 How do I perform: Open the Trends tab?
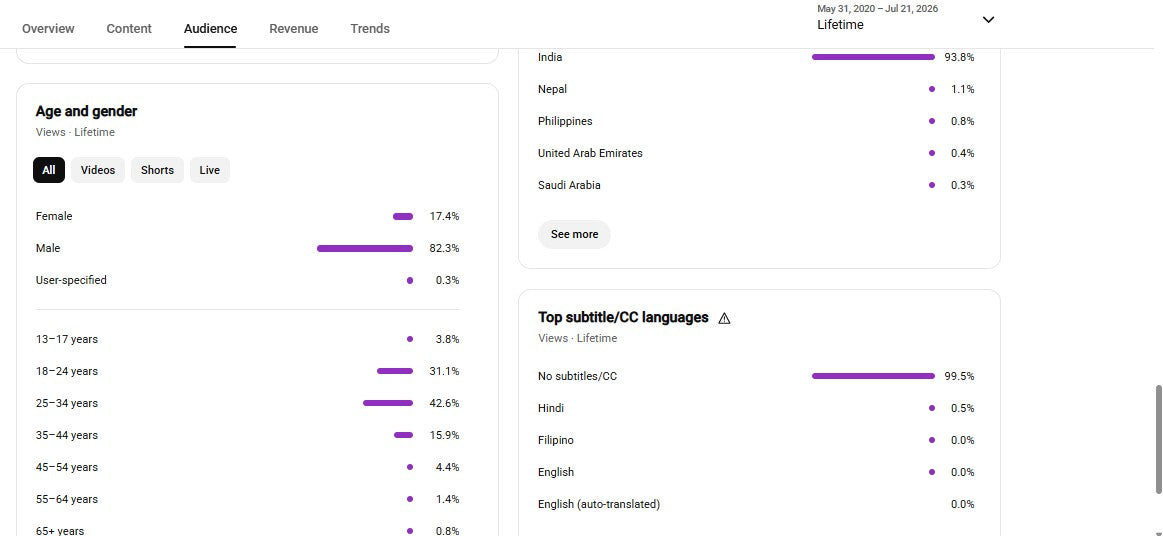(370, 28)
